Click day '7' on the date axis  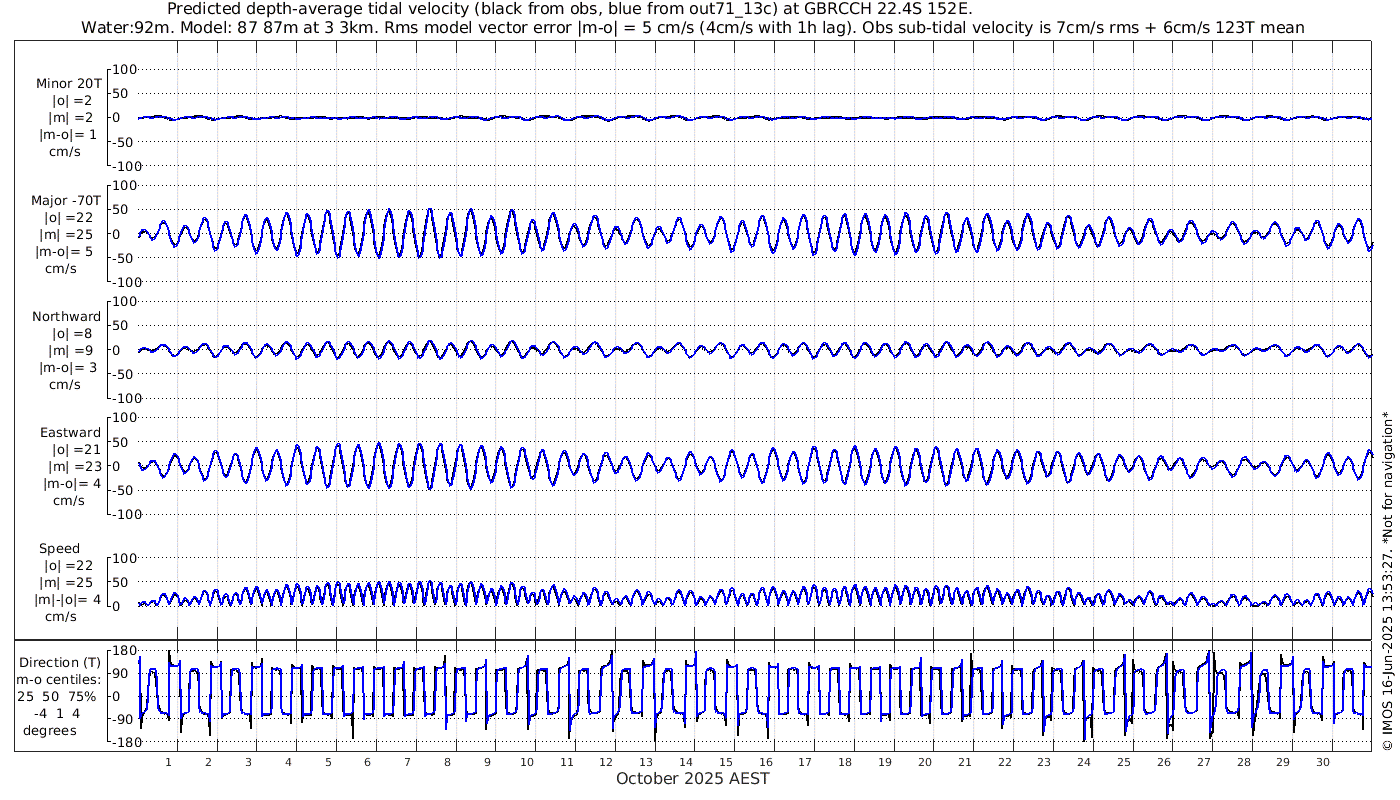click(407, 762)
